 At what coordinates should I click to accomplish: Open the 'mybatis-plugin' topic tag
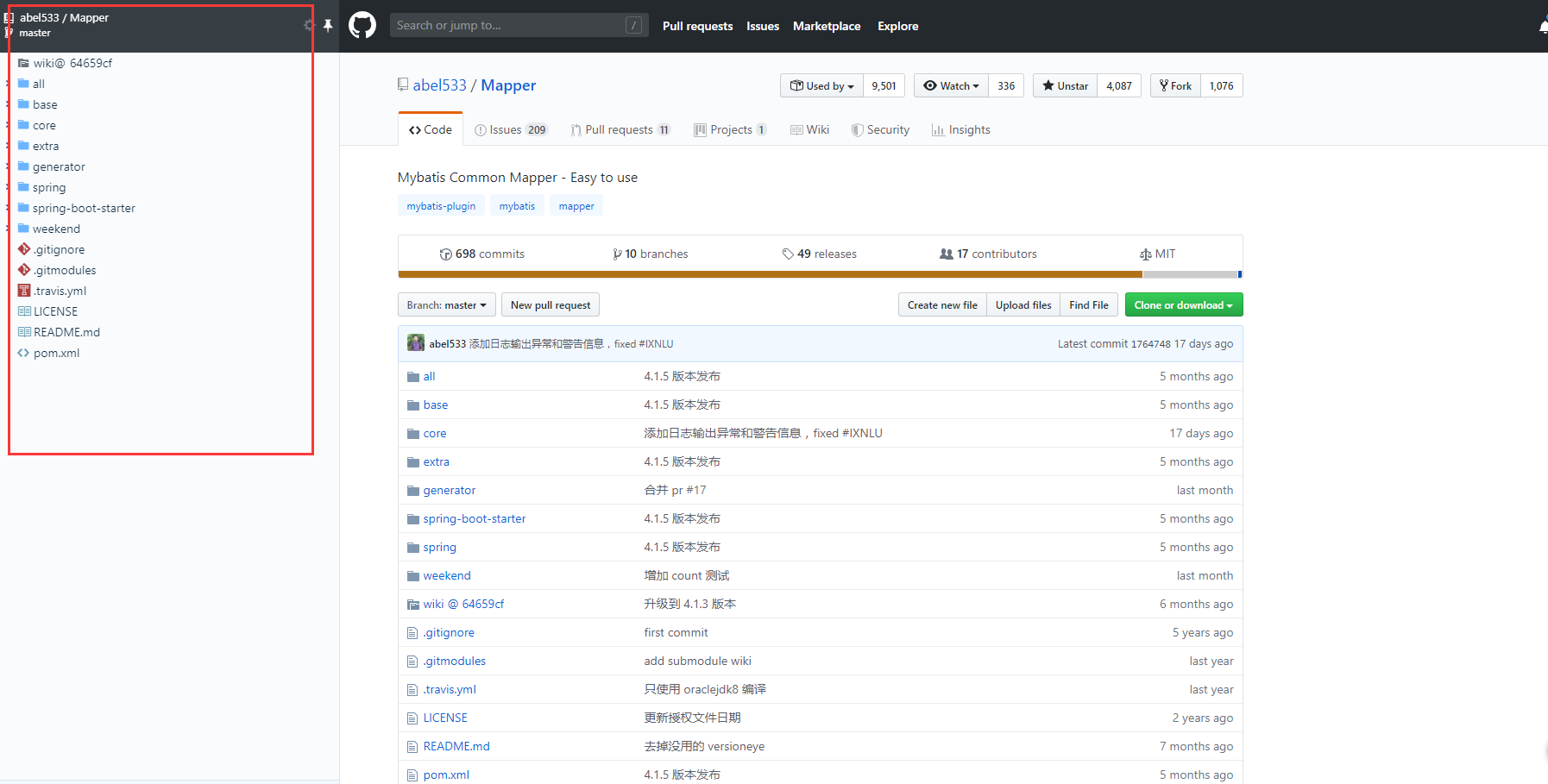(x=441, y=206)
